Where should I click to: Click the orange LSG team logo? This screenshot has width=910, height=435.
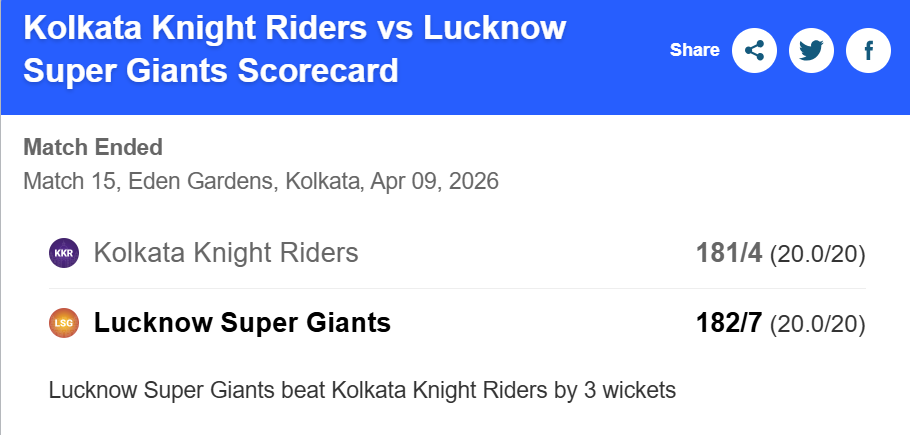(63, 323)
